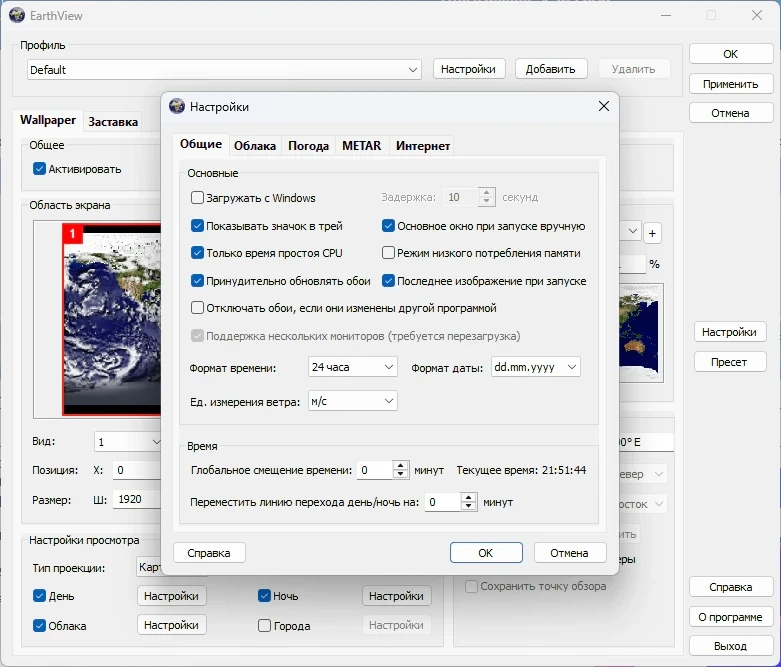Click Отмена in the Настройки dialog

coord(570,553)
